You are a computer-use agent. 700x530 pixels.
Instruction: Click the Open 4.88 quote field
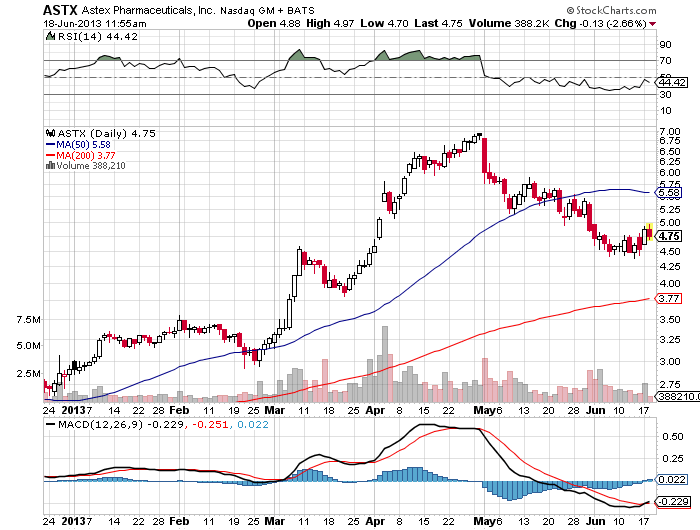[x=274, y=24]
